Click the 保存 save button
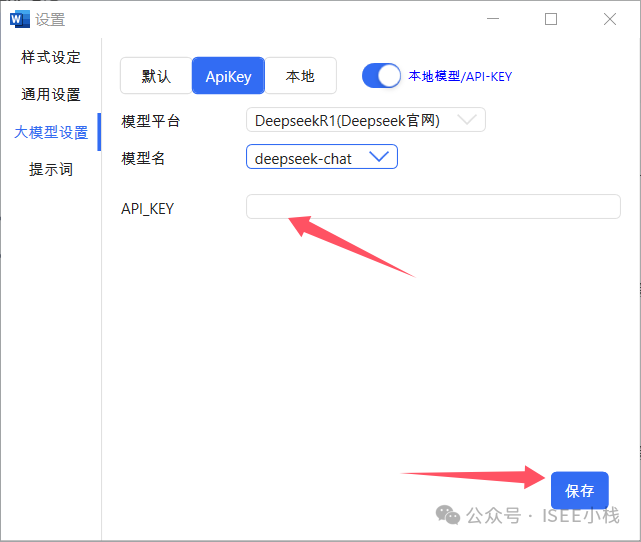This screenshot has height=542, width=641. [580, 490]
